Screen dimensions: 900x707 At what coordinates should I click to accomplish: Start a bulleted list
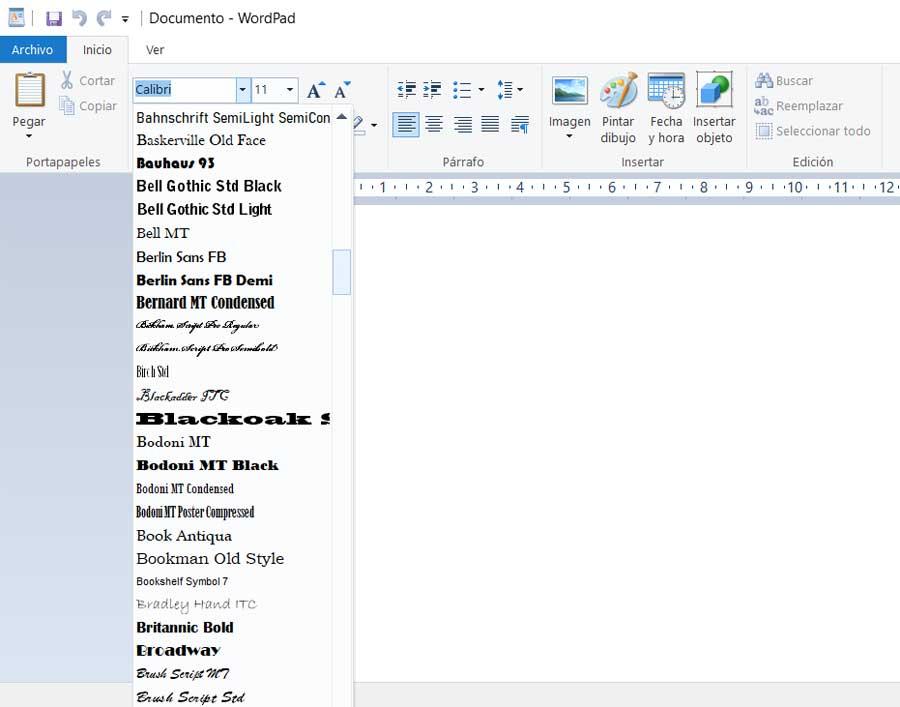pyautogui.click(x=462, y=90)
